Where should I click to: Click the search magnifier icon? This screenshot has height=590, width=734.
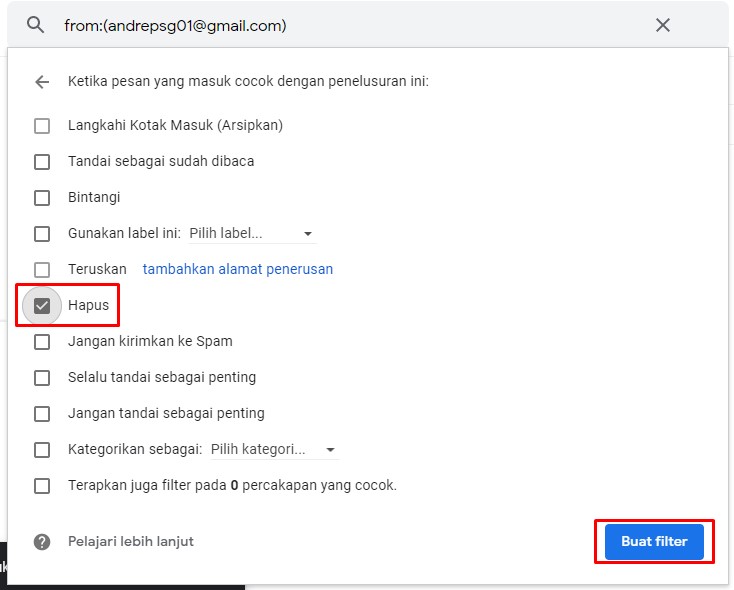coord(36,25)
